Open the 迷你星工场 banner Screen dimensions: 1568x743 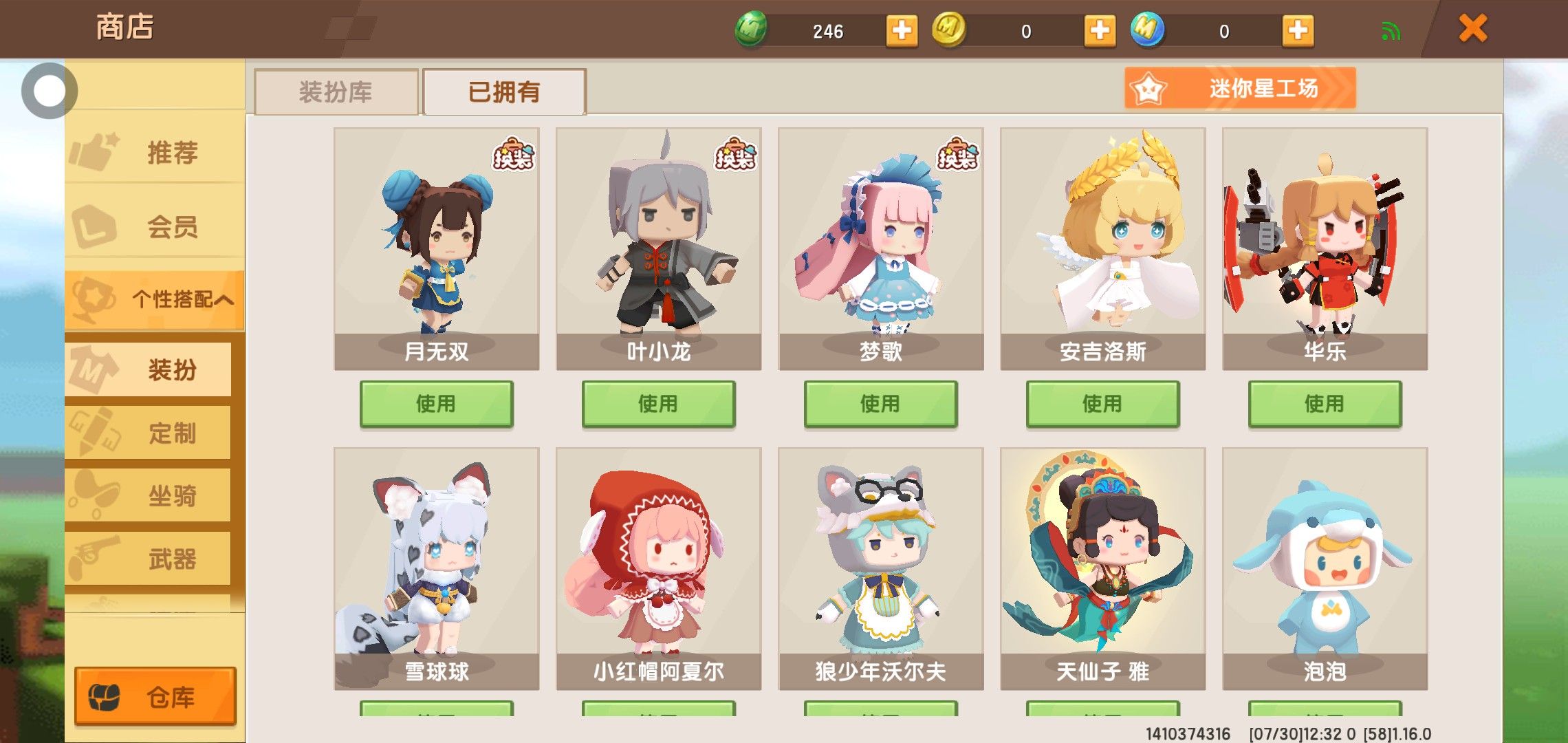(1240, 88)
